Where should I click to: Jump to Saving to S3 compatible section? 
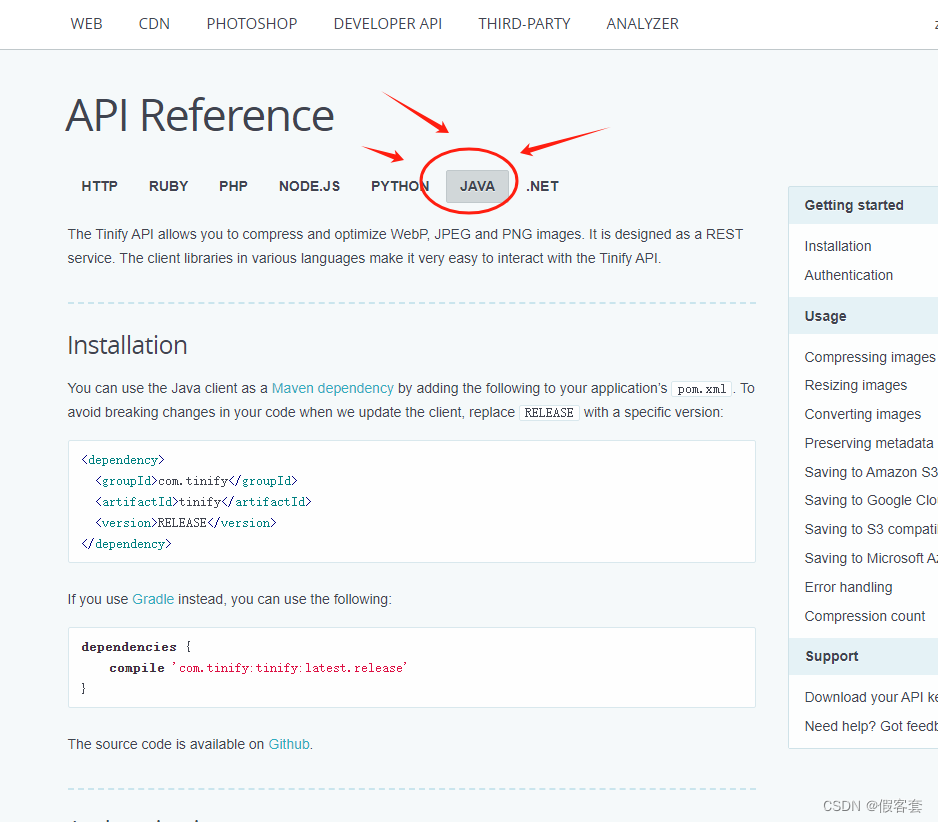tap(871, 529)
